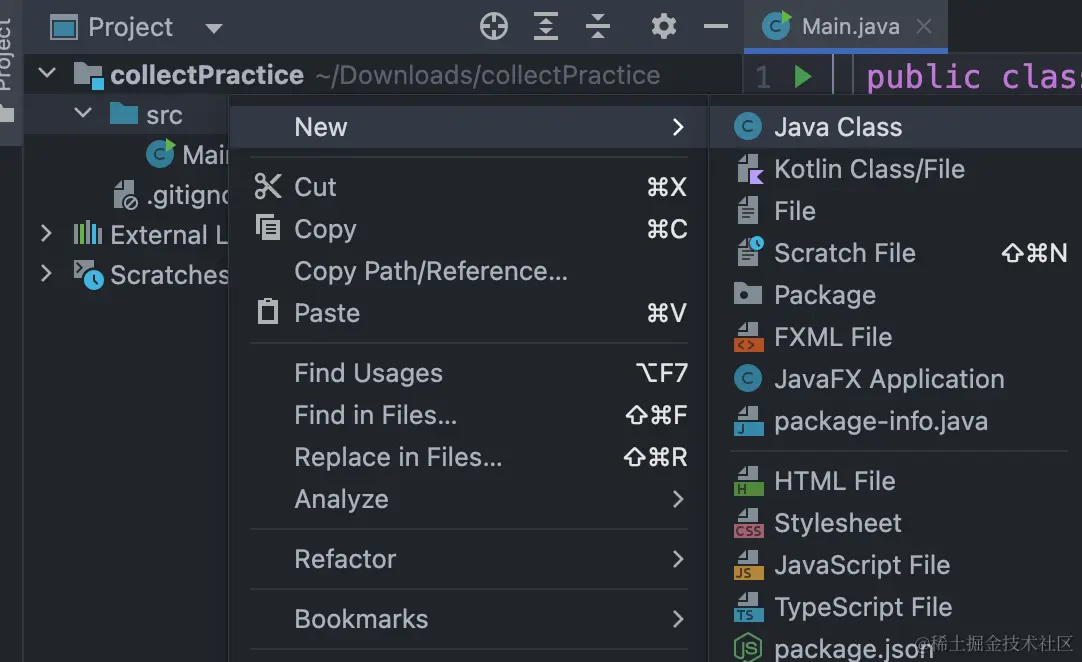This screenshot has width=1082, height=662.
Task: Expand the External Libraries node
Action: point(46,234)
